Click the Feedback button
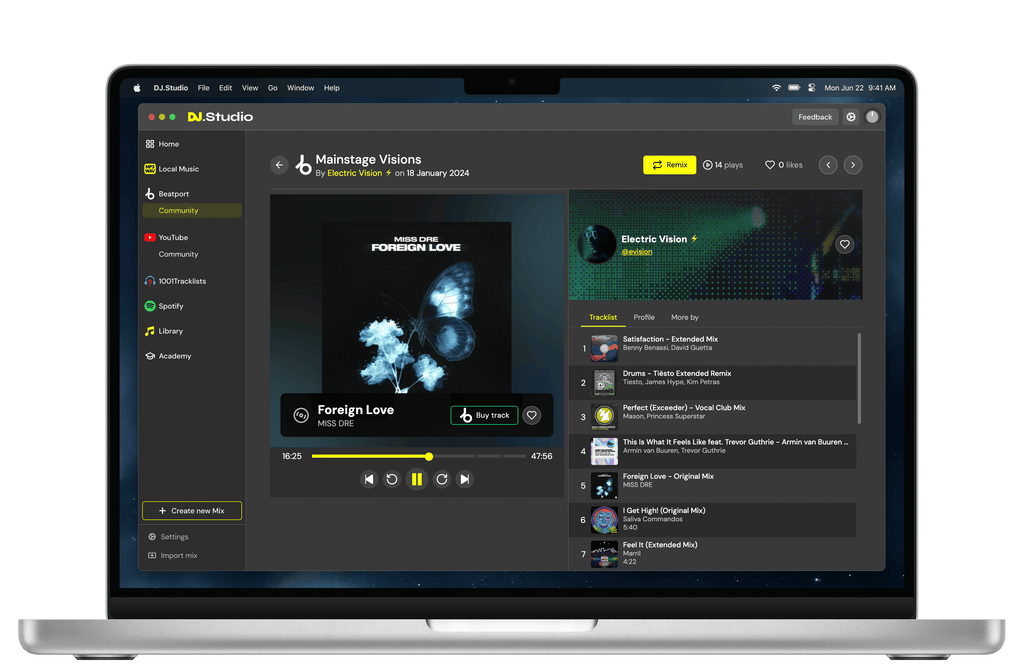The height and width of the screenshot is (666, 1024). coord(815,117)
